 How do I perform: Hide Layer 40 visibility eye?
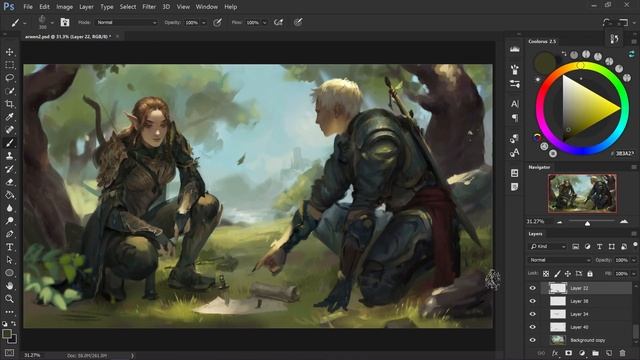pyautogui.click(x=533, y=327)
